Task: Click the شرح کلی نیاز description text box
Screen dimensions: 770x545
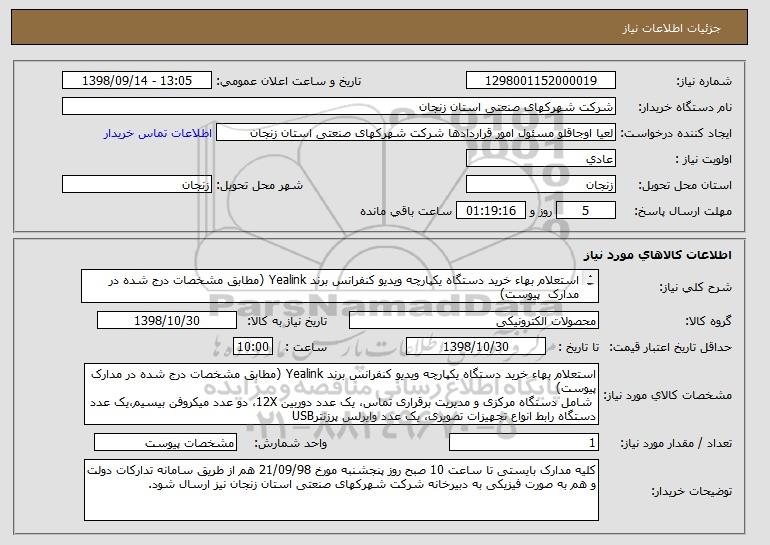Action: (x=340, y=286)
